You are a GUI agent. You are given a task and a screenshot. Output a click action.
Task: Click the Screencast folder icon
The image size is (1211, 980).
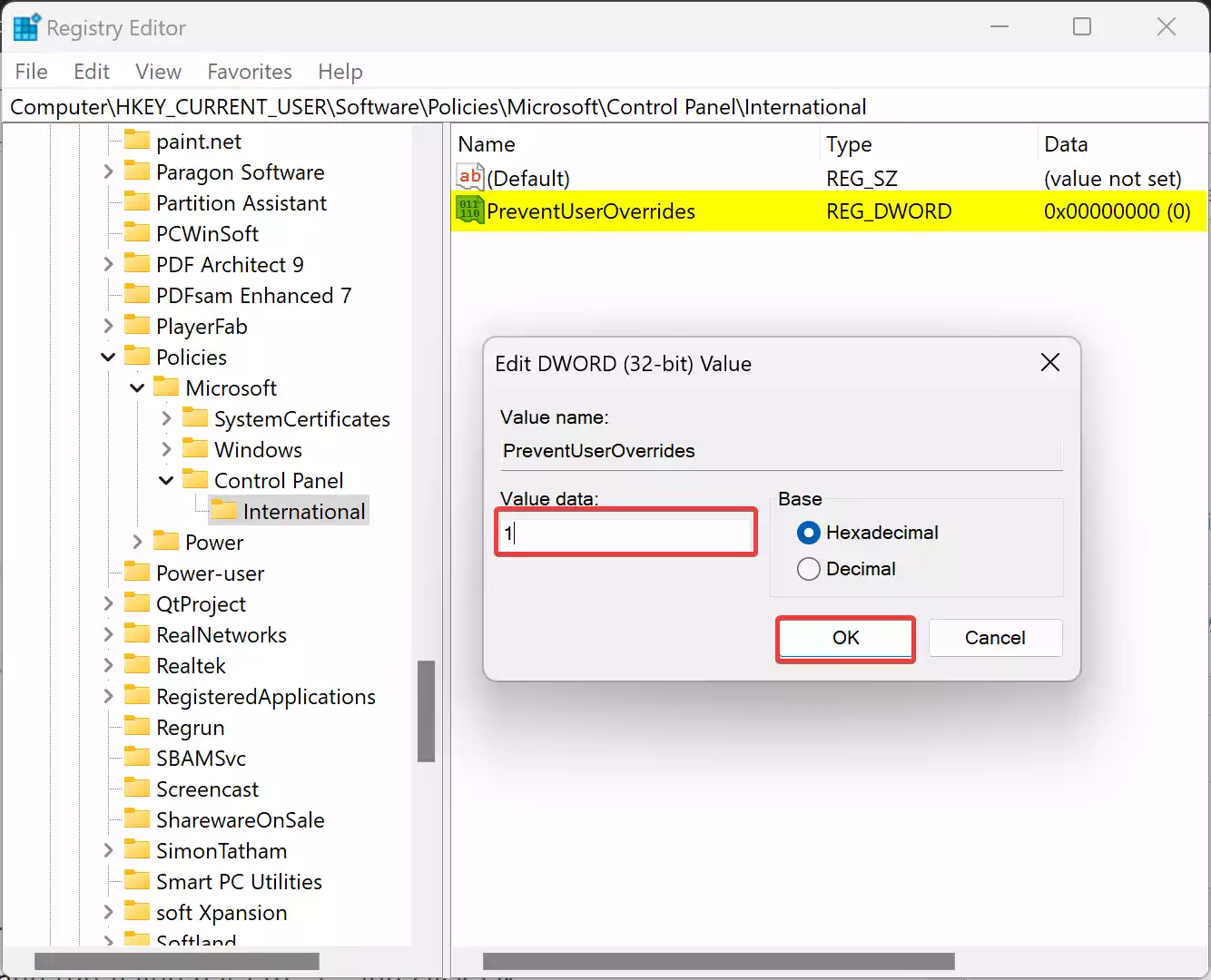[x=137, y=789]
